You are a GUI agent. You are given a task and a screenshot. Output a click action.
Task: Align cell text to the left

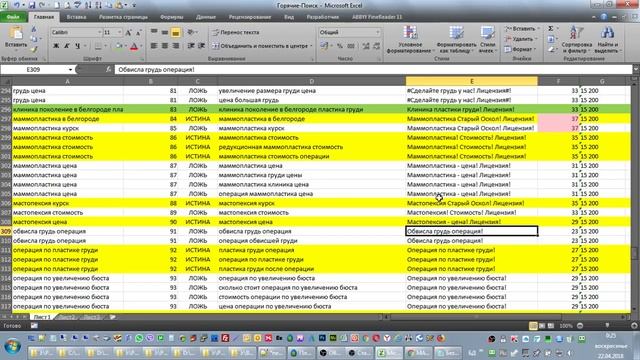pyautogui.click(x=154, y=46)
